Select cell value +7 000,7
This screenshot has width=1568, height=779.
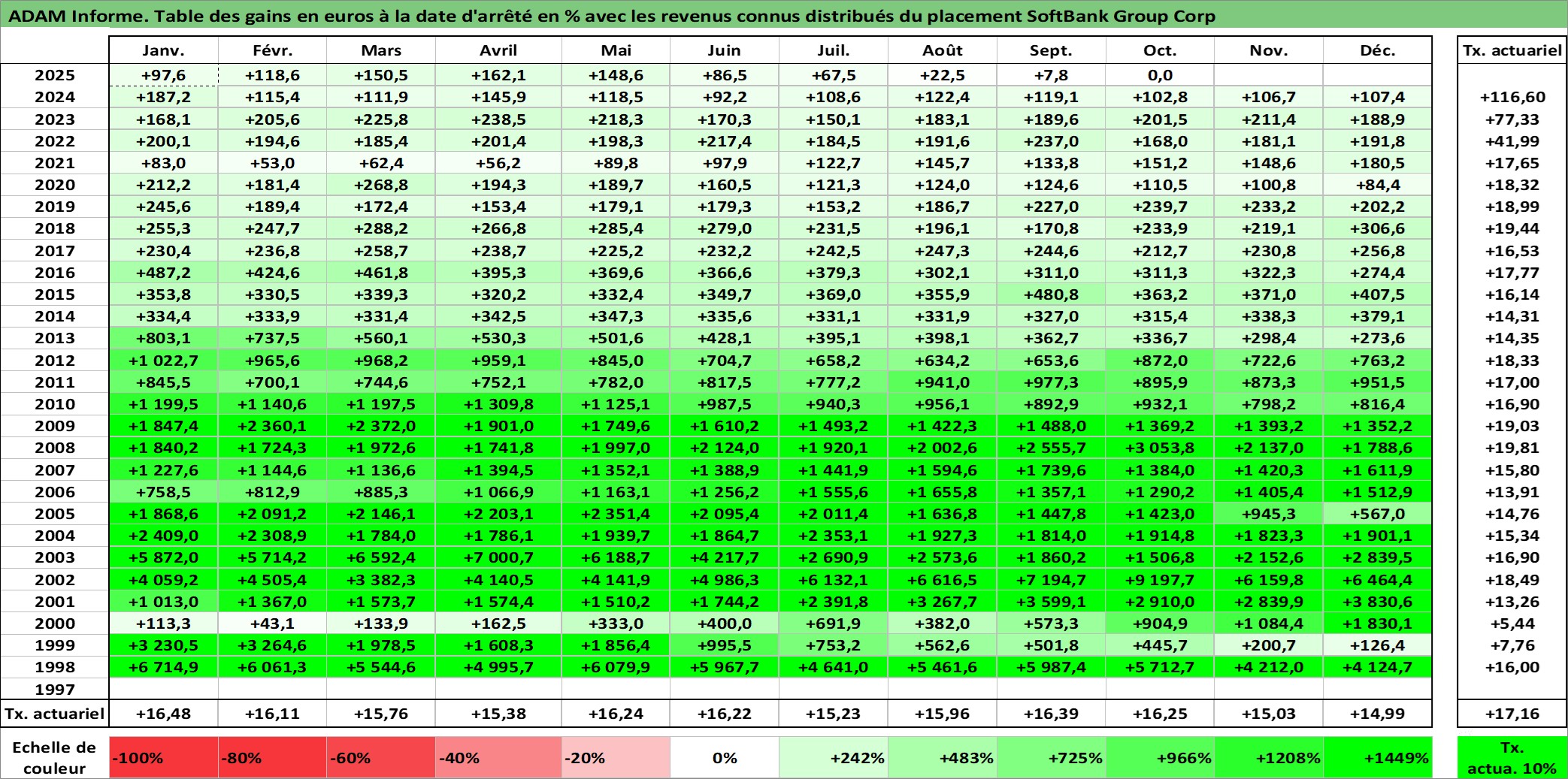[498, 557]
